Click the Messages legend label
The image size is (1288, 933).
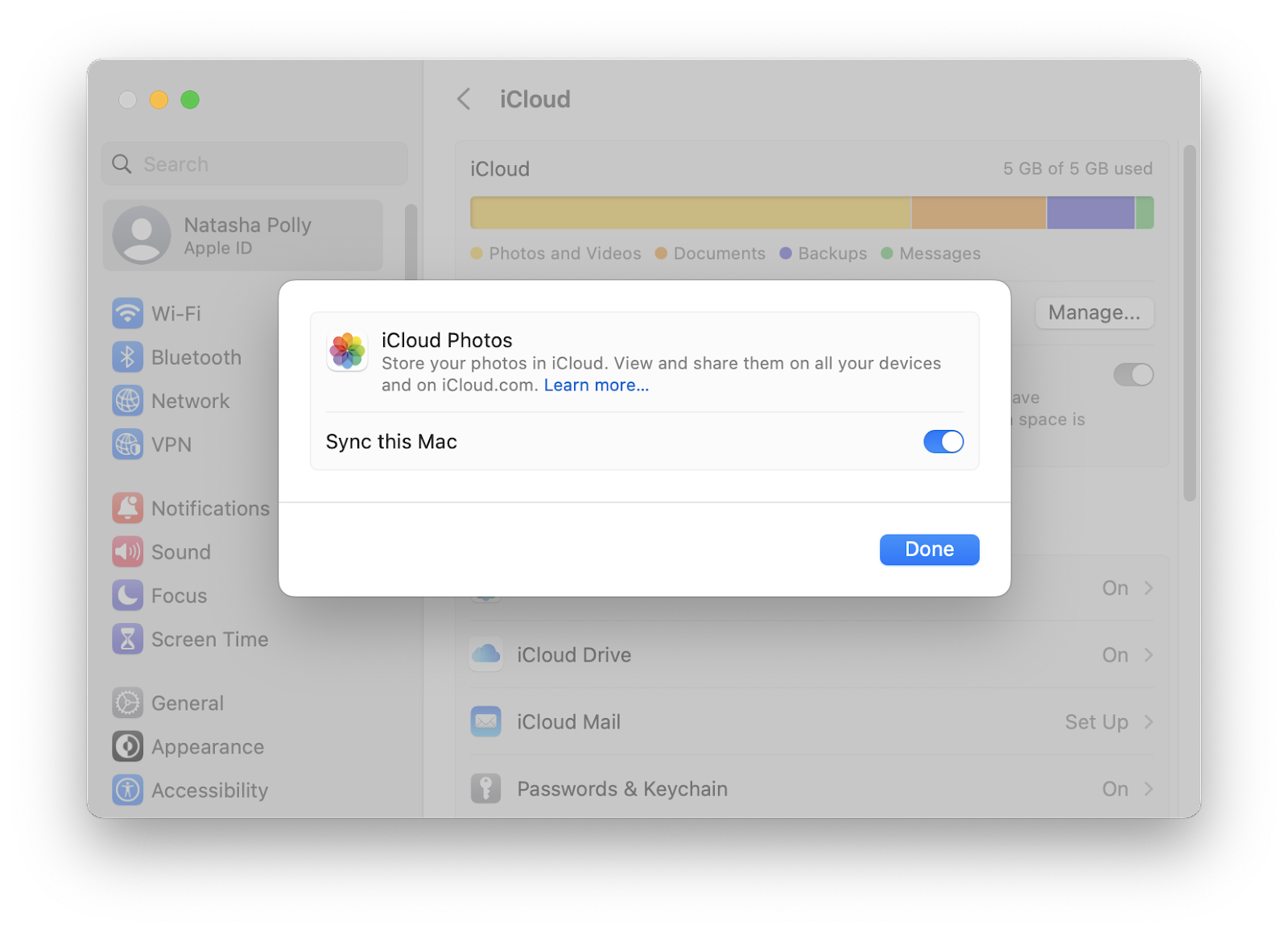click(940, 254)
